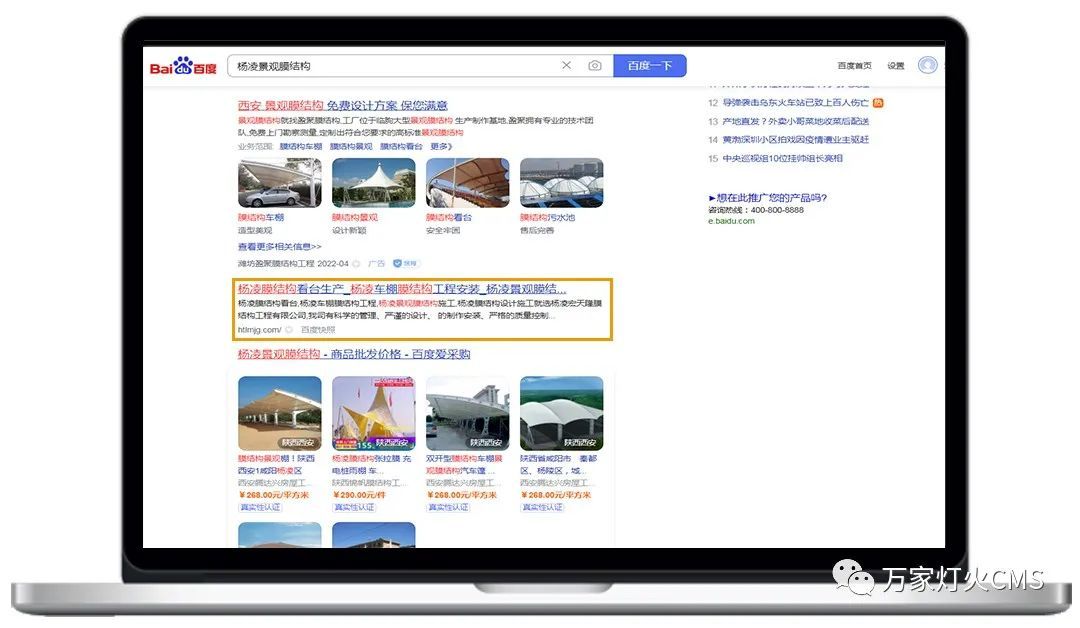This screenshot has width=1080, height=628.
Task: Open the 西安 景观膜结构 免费设计方案 result
Action: (342, 105)
